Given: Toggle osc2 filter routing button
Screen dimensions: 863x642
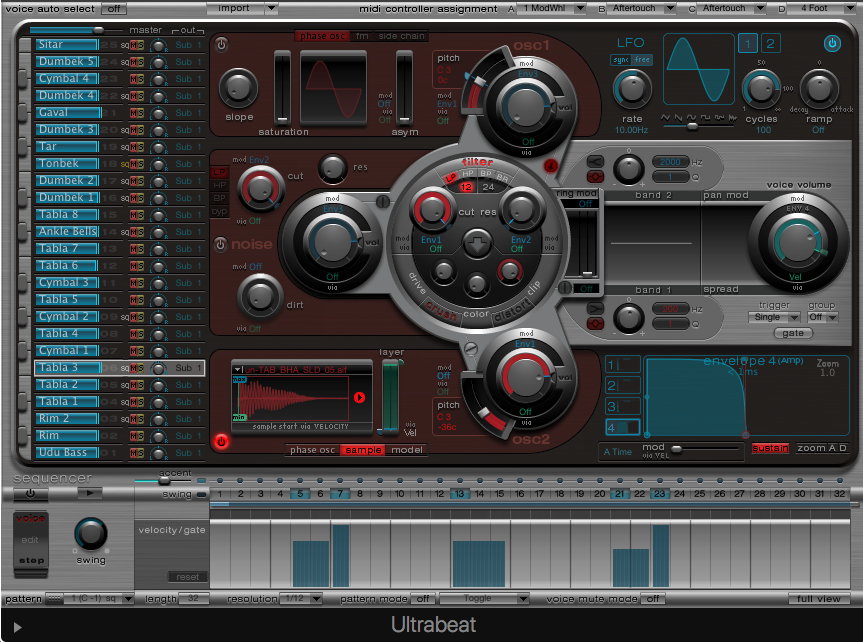Looking at the screenshot, I should point(470,349).
